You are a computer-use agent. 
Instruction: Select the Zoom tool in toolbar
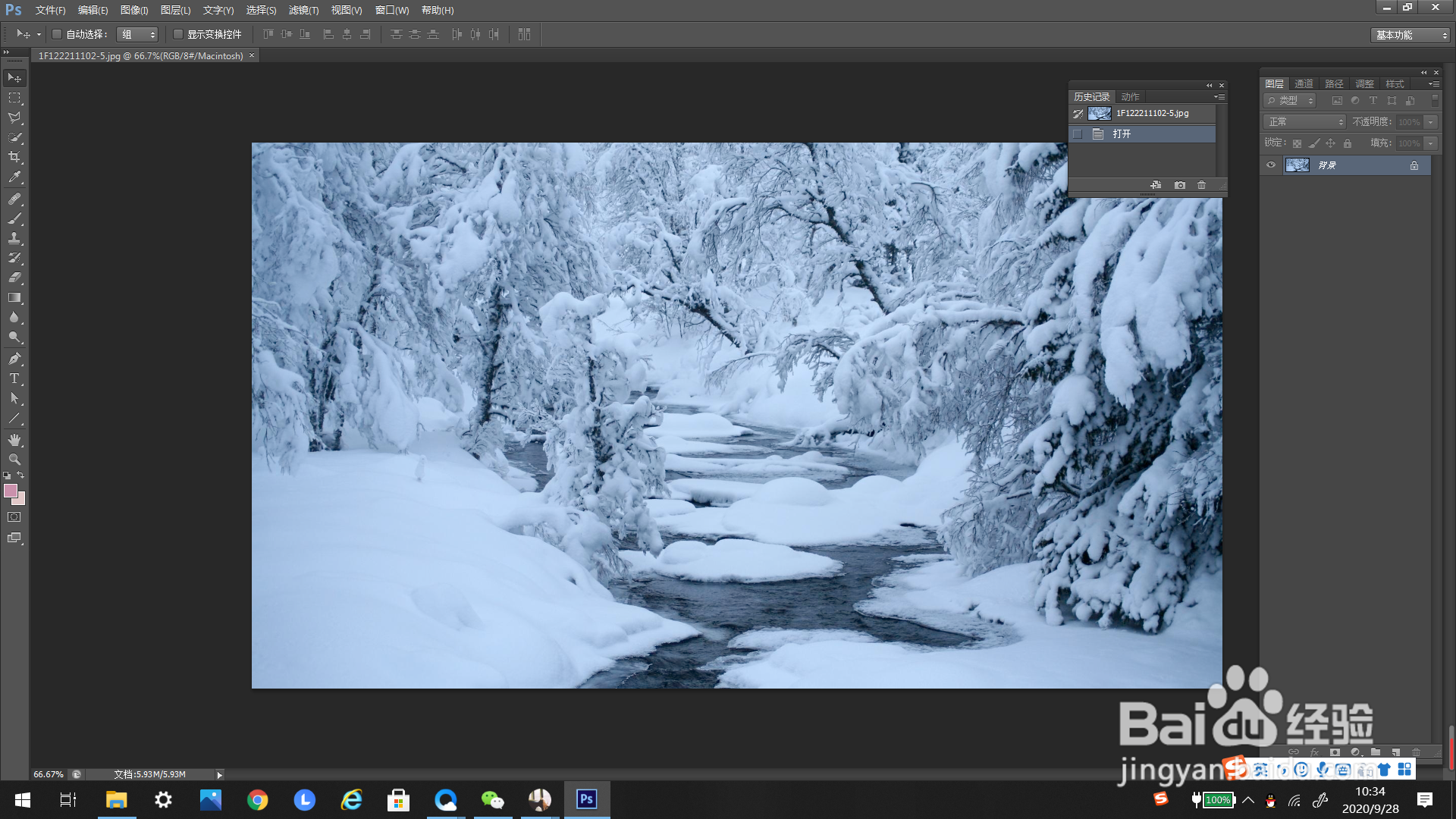[x=14, y=460]
